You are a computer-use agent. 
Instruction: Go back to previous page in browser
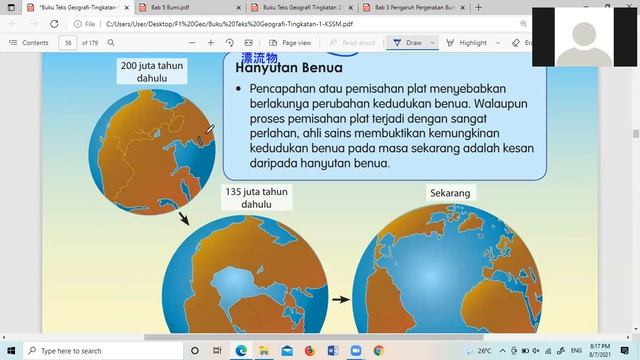[12, 24]
